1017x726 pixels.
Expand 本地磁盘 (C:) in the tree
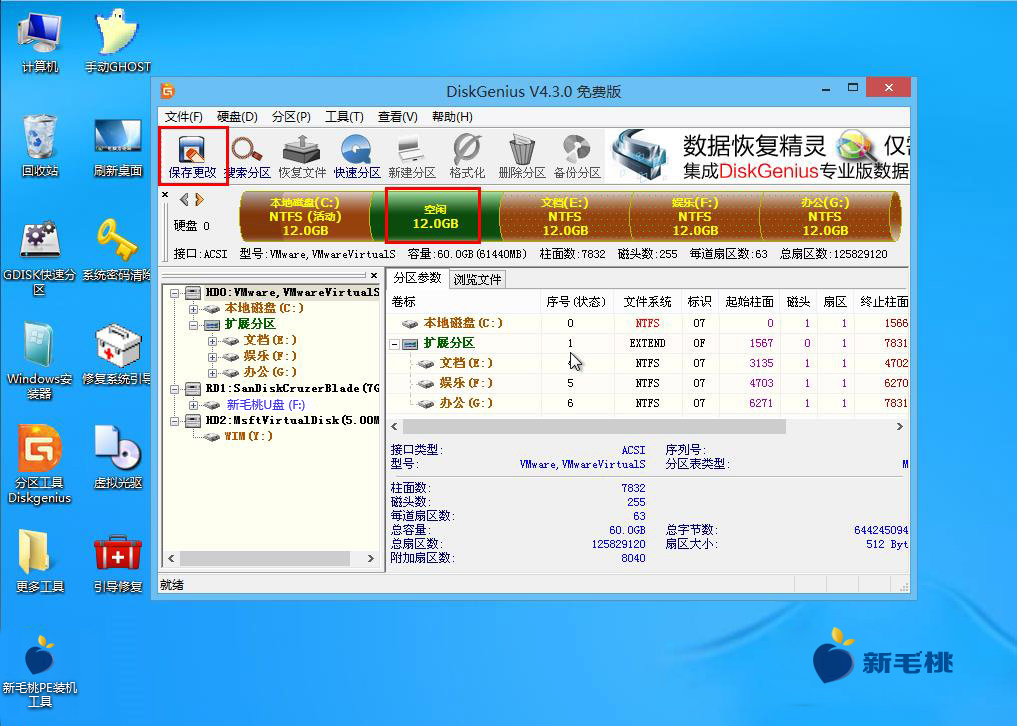tap(193, 309)
